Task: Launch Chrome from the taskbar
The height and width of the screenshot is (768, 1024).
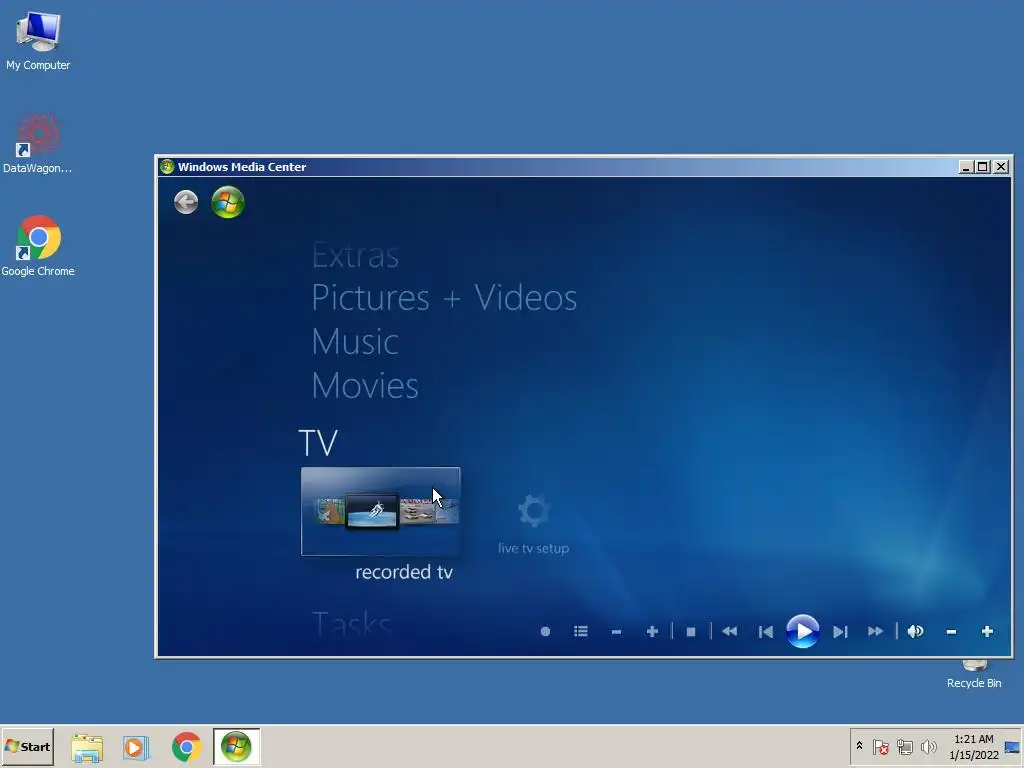Action: click(x=187, y=747)
